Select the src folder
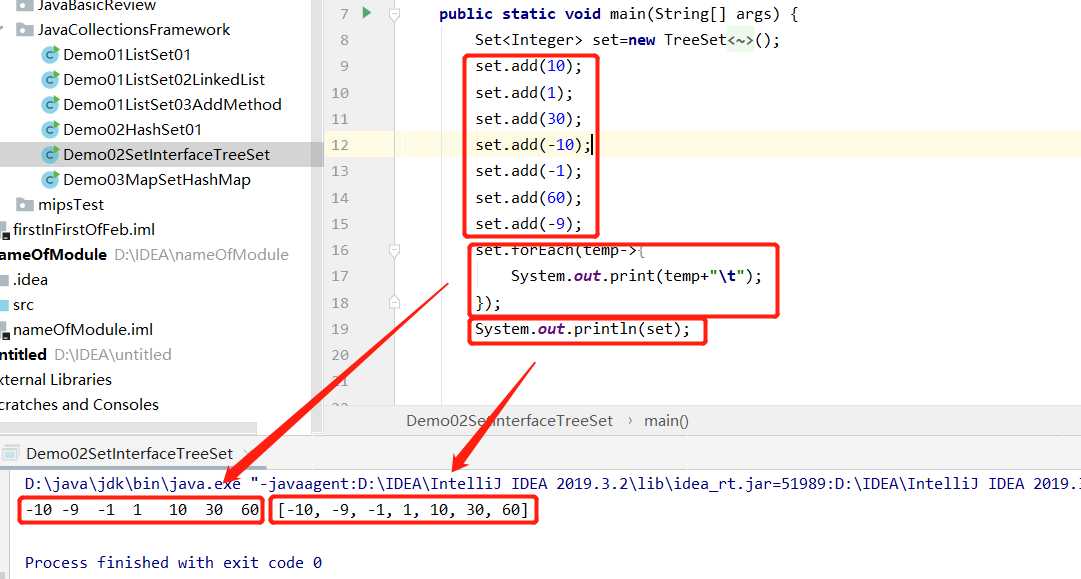The height and width of the screenshot is (579, 1081). tap(23, 305)
